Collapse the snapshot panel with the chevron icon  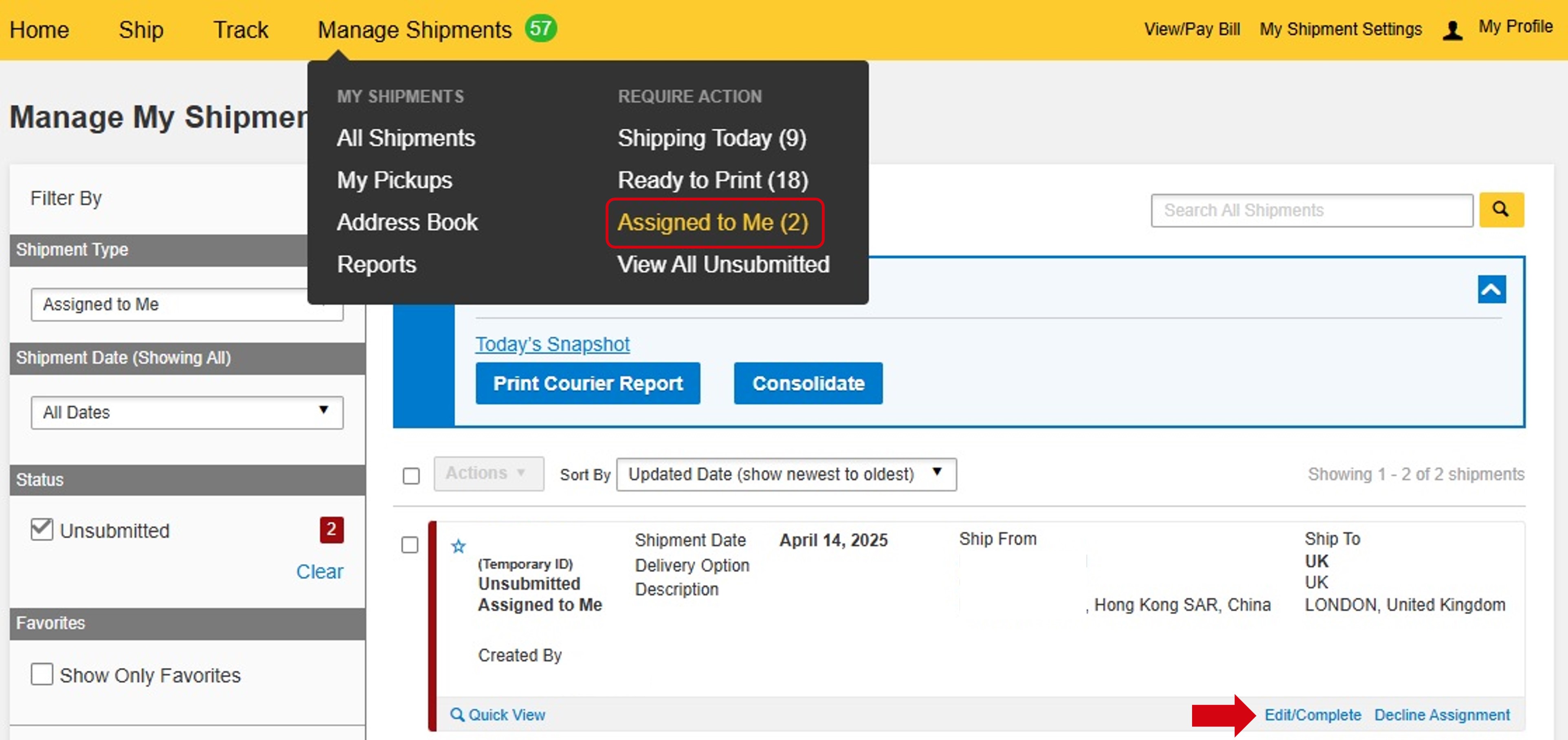coord(1491,289)
